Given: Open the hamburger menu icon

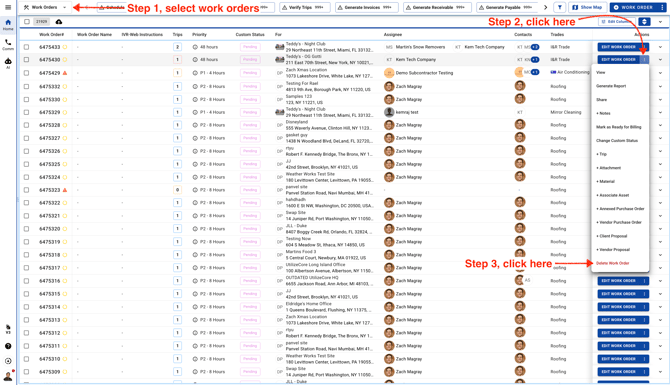Looking at the screenshot, I should click(x=8, y=7).
